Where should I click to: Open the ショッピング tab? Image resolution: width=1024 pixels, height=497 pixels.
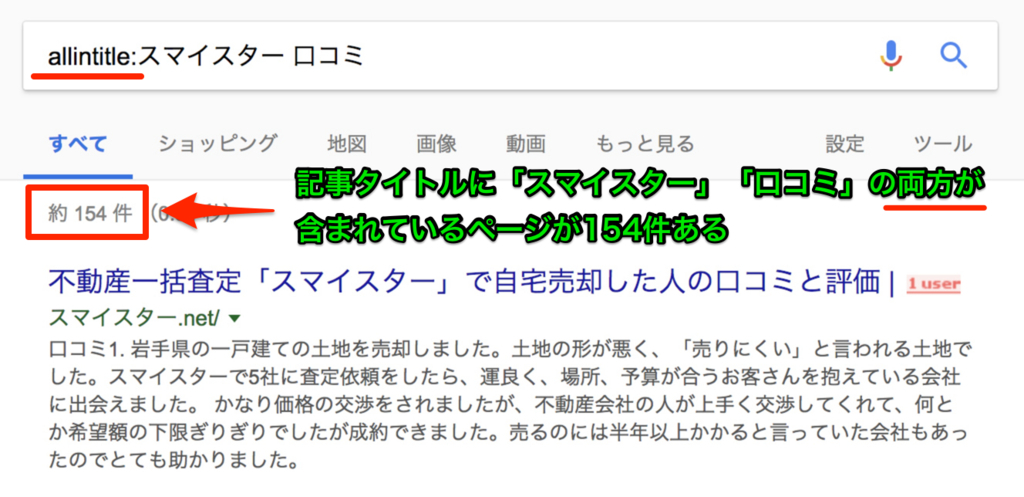[x=218, y=144]
